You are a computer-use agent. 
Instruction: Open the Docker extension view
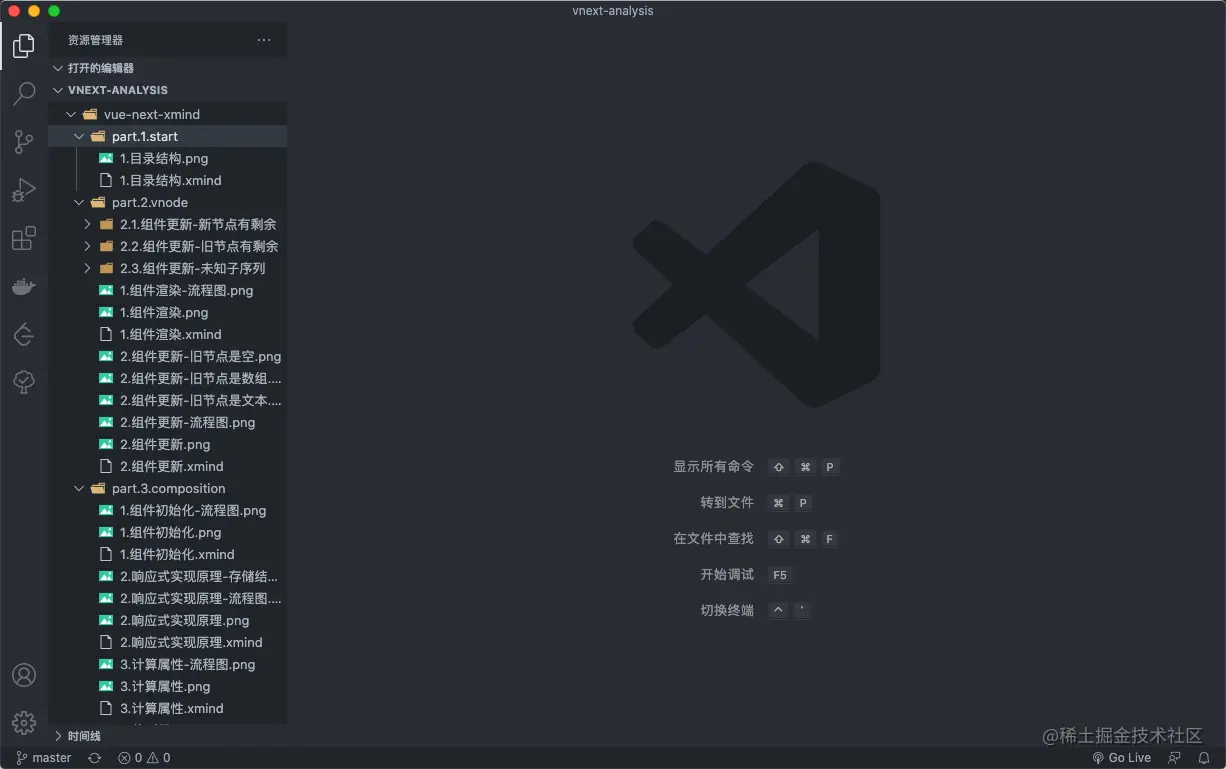pos(23,286)
